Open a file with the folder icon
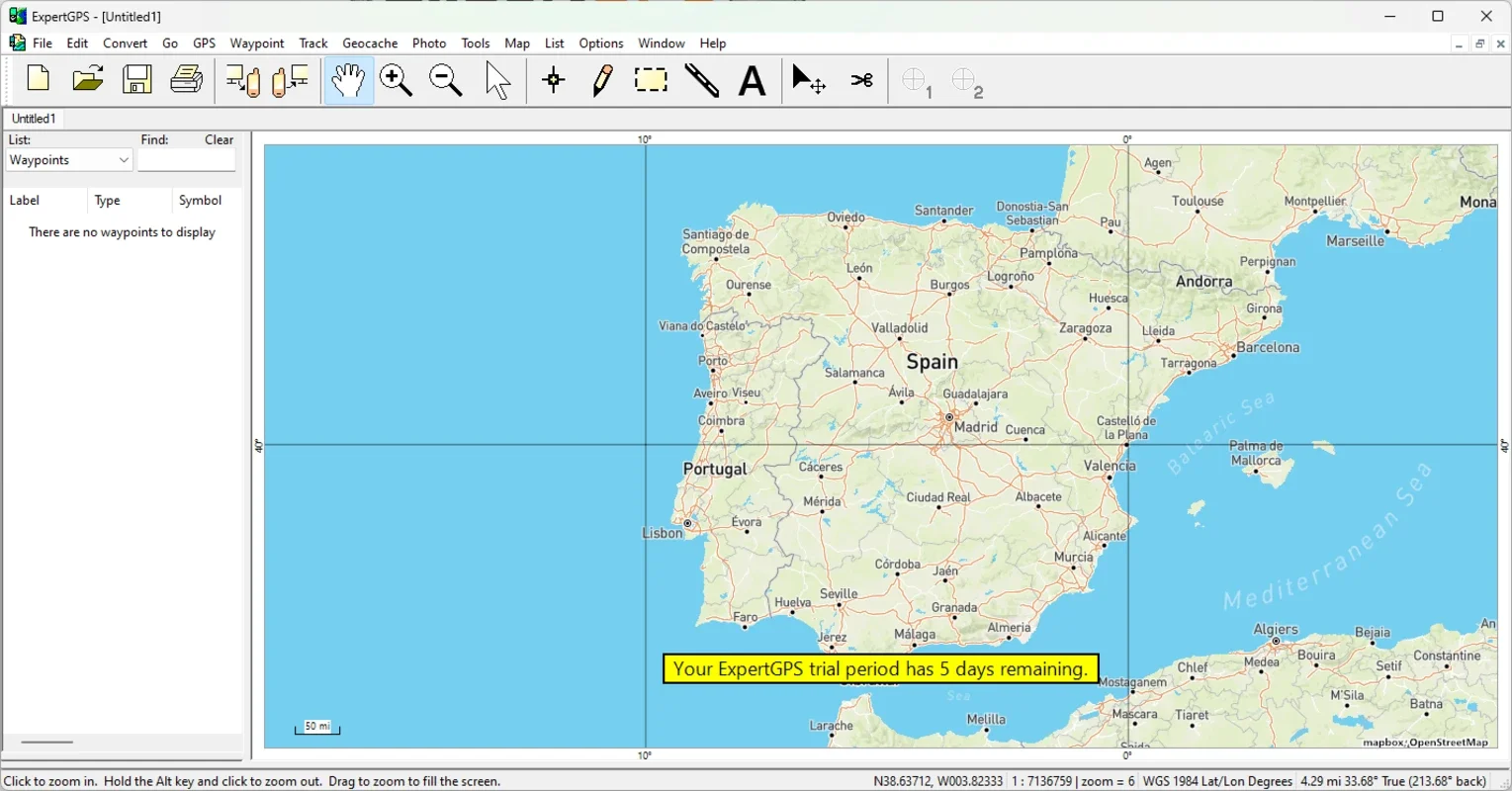1512x791 pixels. point(88,80)
